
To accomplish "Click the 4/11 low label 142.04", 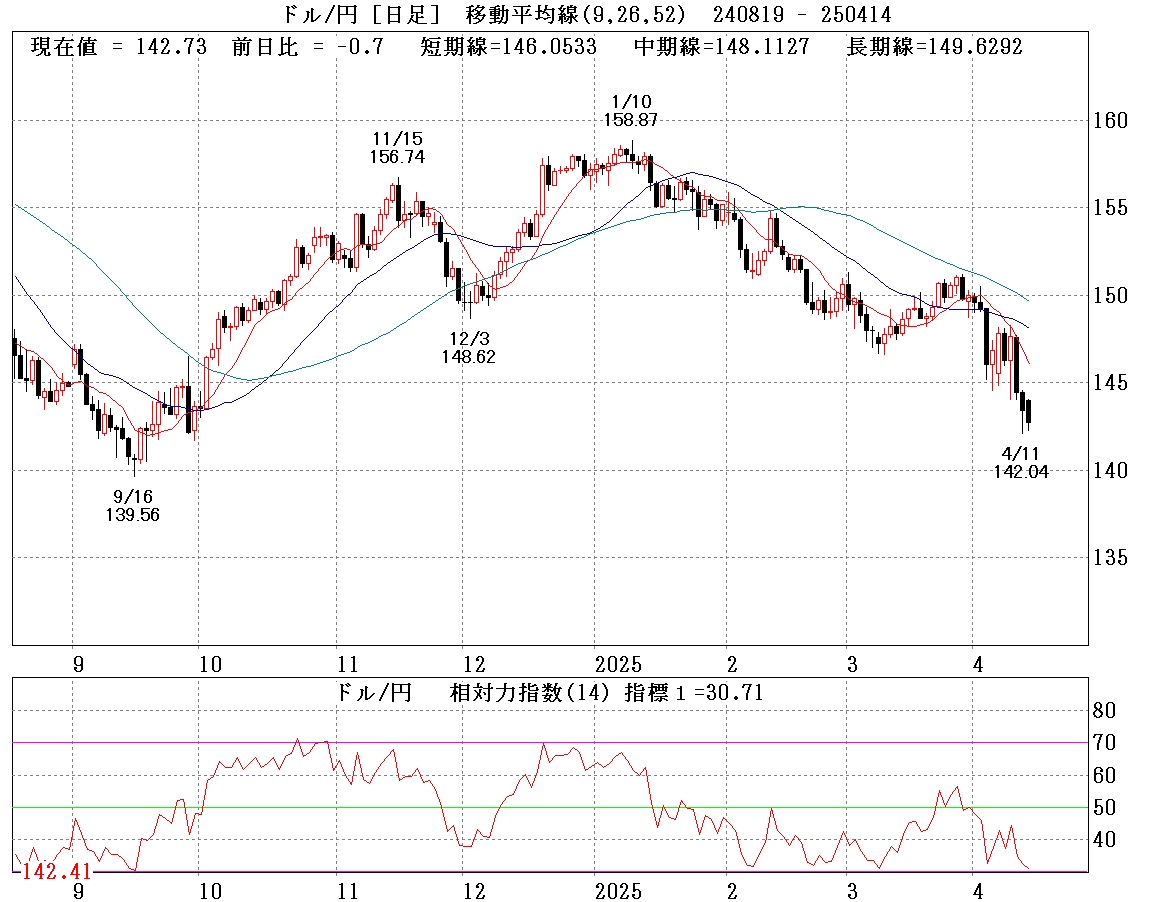I will pos(1021,472).
